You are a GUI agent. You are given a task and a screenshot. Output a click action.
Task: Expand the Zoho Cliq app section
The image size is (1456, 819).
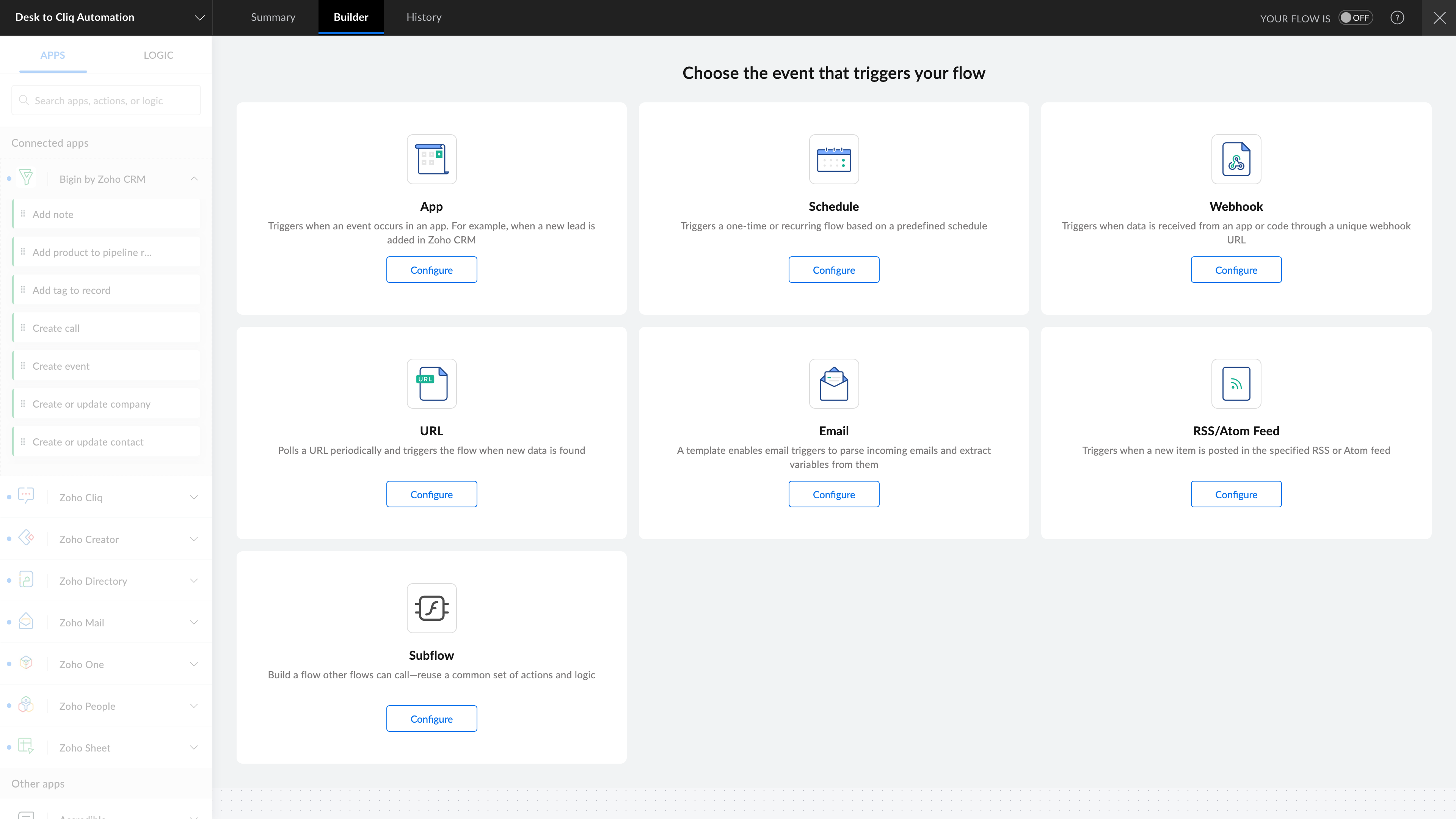pos(194,497)
